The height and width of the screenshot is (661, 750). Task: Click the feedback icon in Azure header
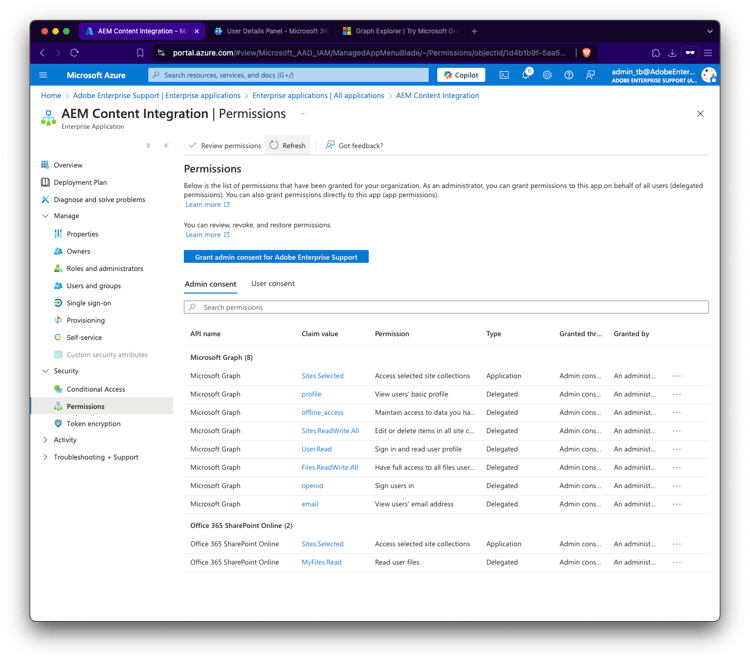tap(590, 75)
